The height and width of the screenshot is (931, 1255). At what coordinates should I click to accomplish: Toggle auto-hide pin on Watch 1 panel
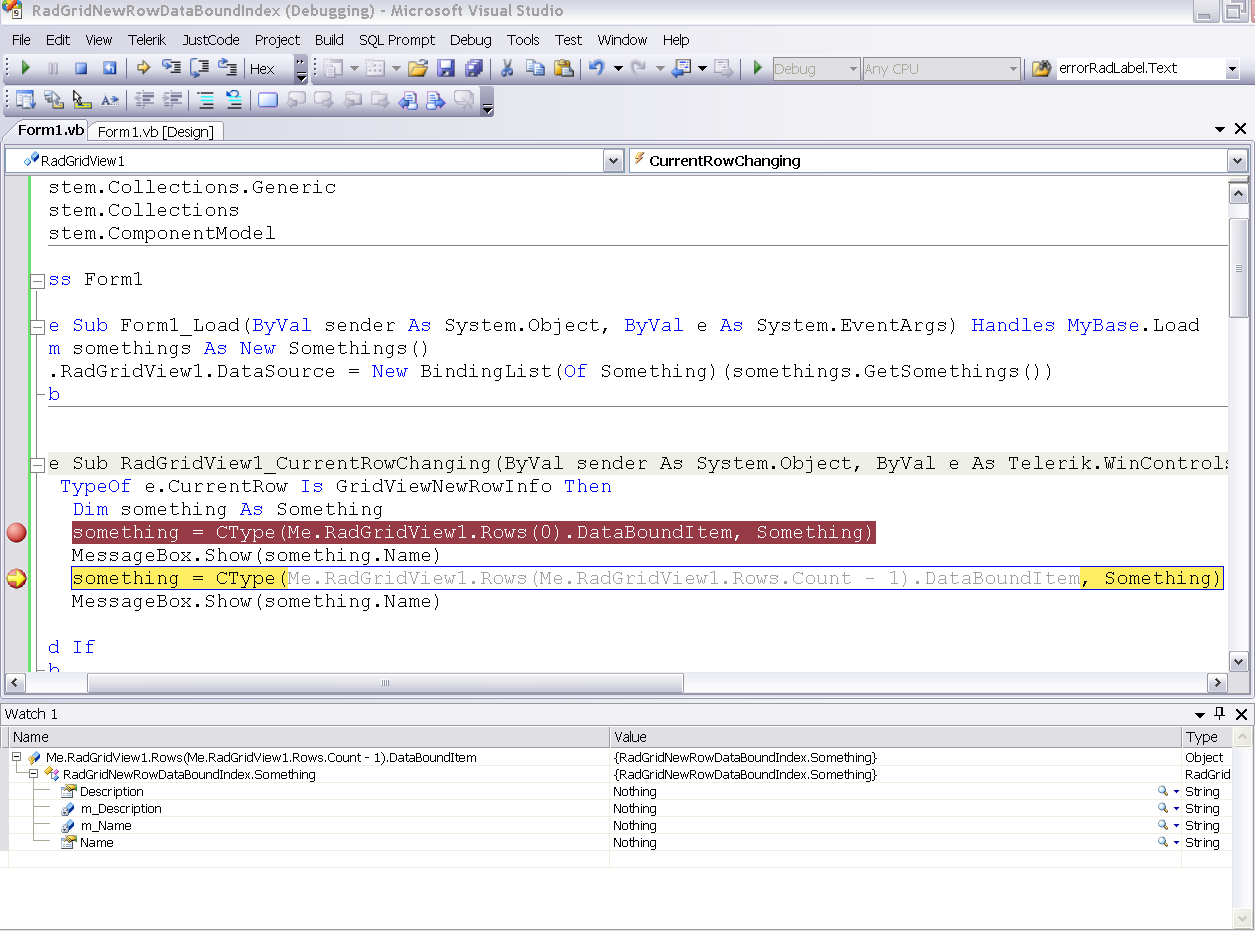coord(1219,714)
